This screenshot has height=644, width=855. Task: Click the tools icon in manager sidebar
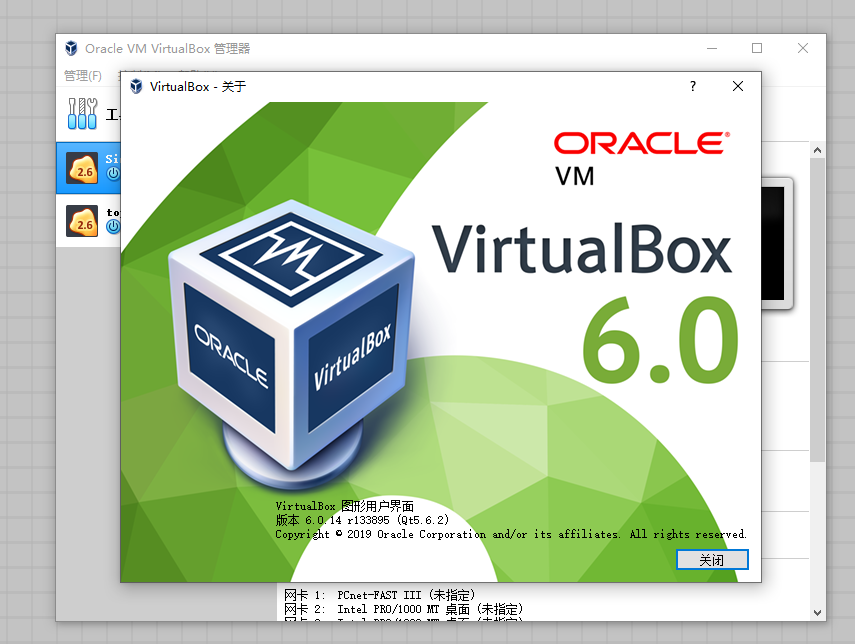82,113
